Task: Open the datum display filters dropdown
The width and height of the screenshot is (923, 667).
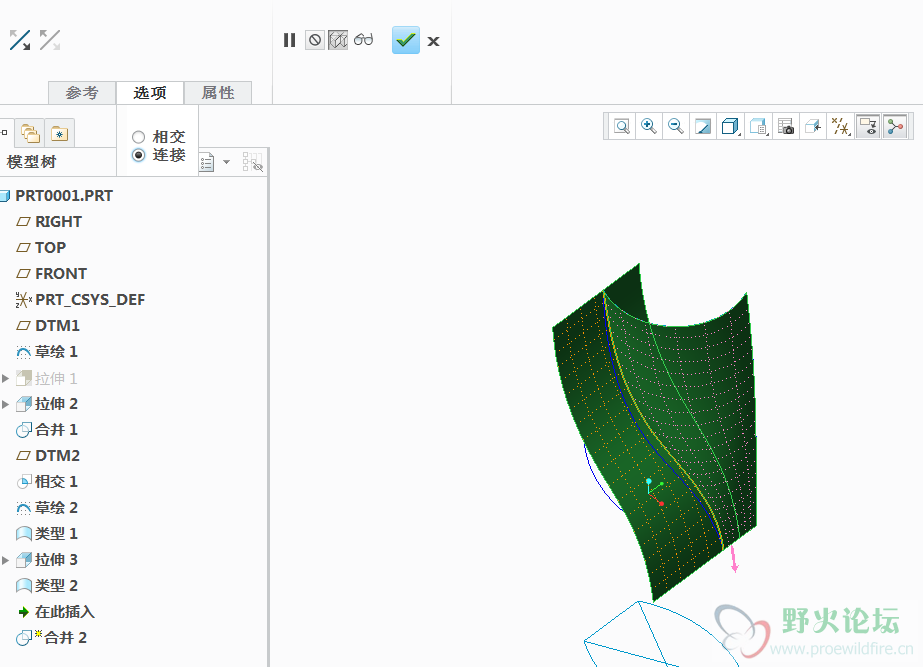Action: pyautogui.click(x=841, y=126)
